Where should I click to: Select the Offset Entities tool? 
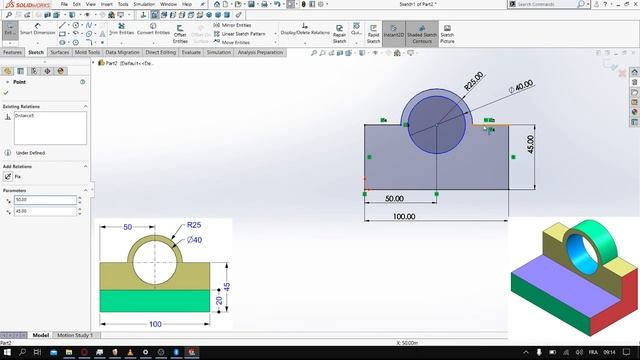180,33
